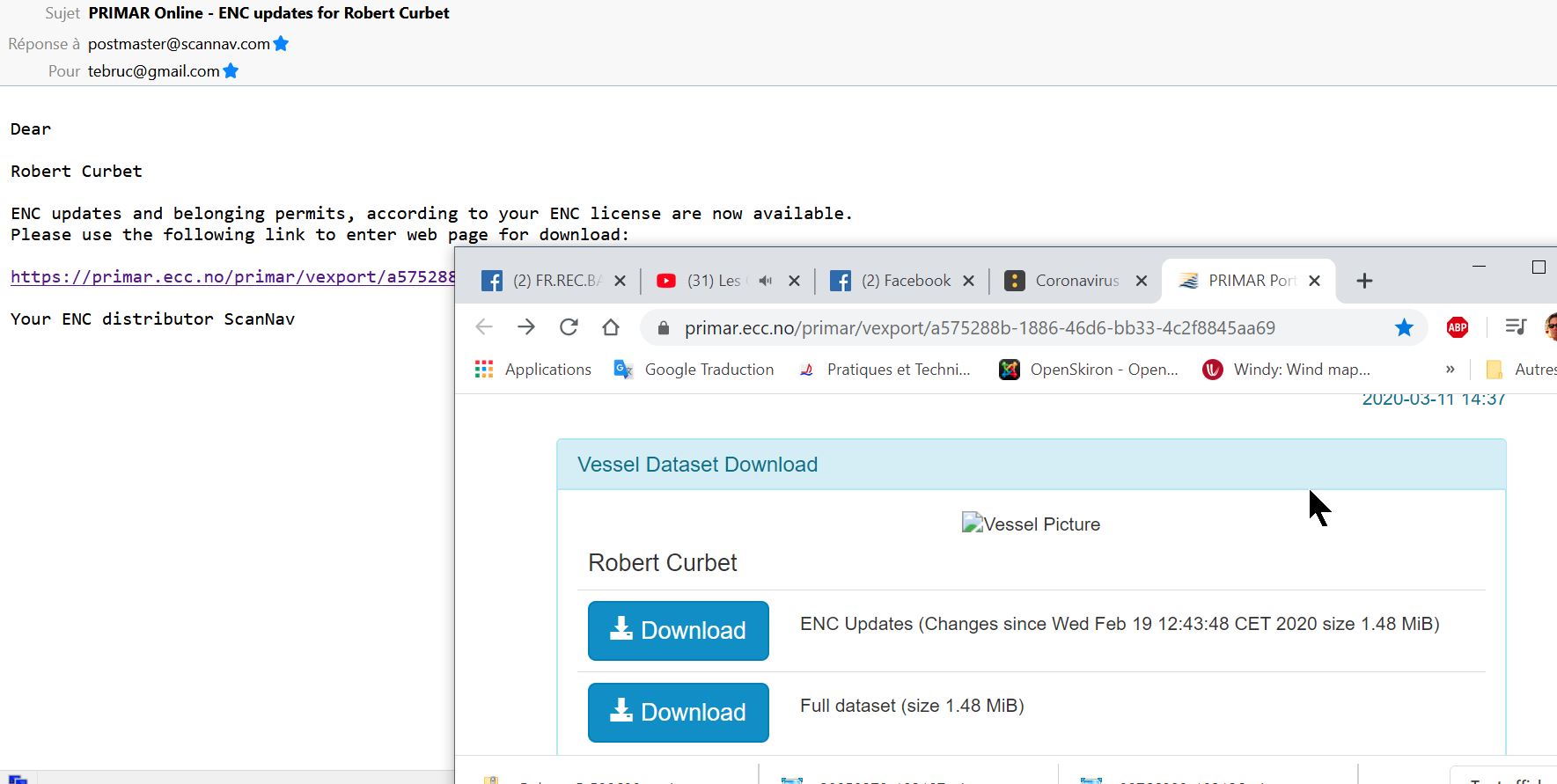Select the PRIMAR Portal tab

coord(1239,281)
